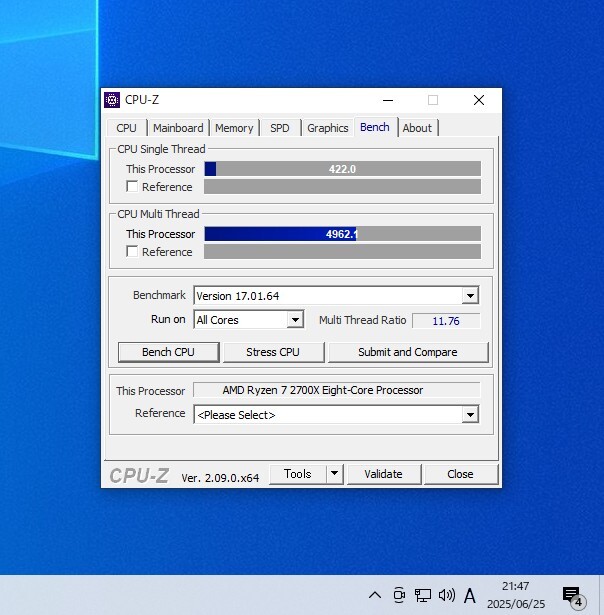The height and width of the screenshot is (615, 604).
Task: Switch to the Mainboard tab
Action: pos(178,128)
